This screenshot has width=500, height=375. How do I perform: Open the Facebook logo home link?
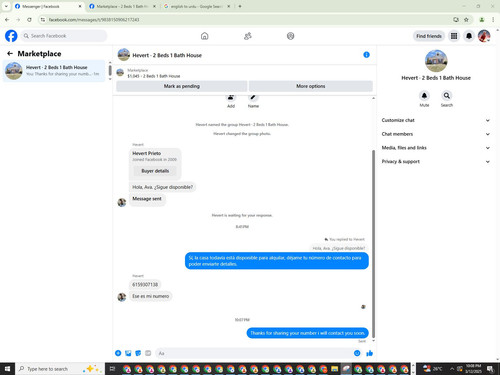coord(11,36)
